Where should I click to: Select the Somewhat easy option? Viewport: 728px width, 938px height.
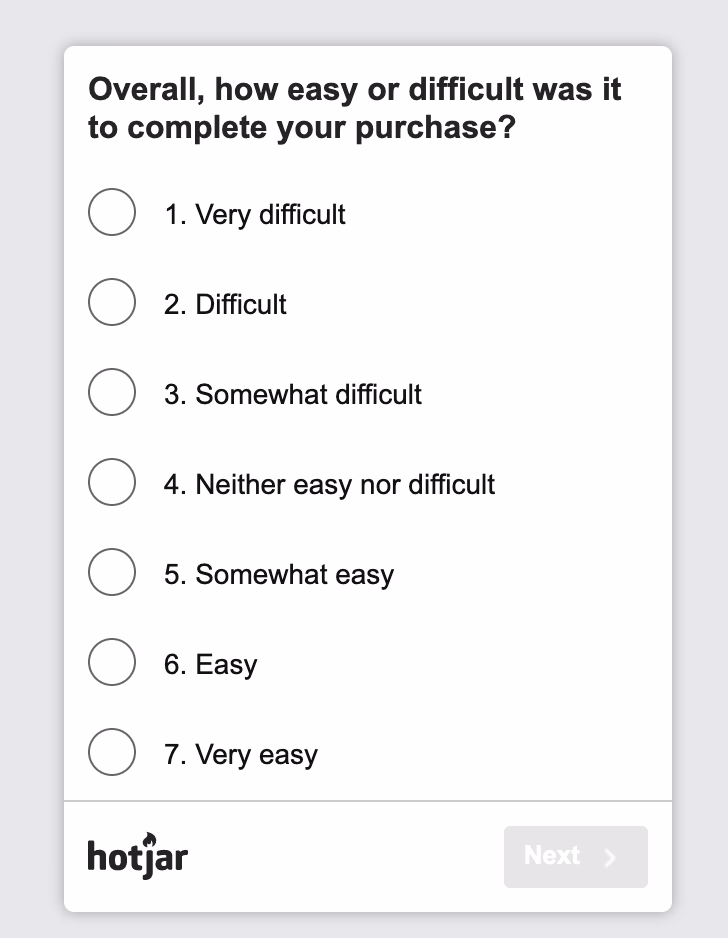111,572
